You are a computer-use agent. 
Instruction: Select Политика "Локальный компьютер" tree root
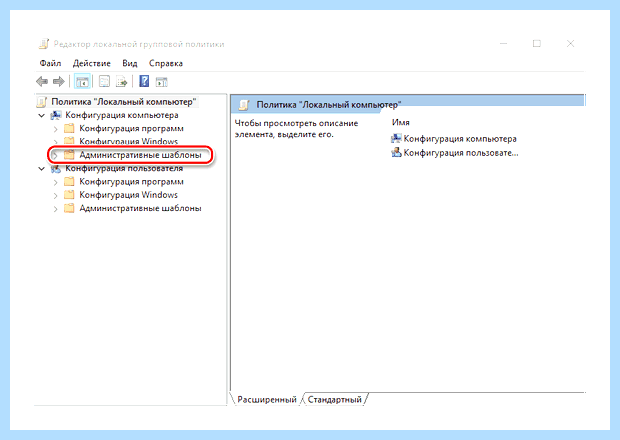pos(124,102)
